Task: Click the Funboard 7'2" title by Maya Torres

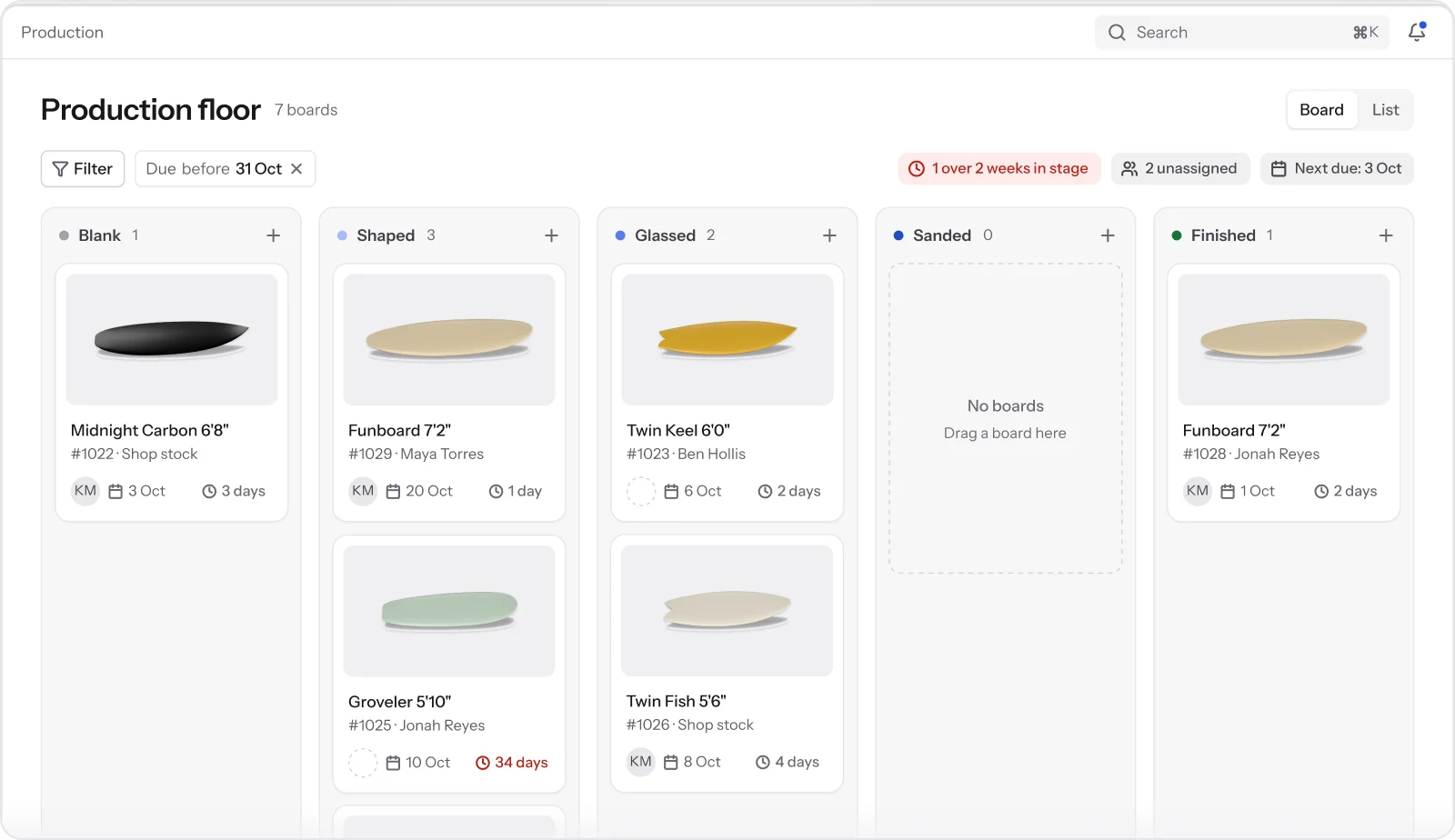Action: point(400,431)
